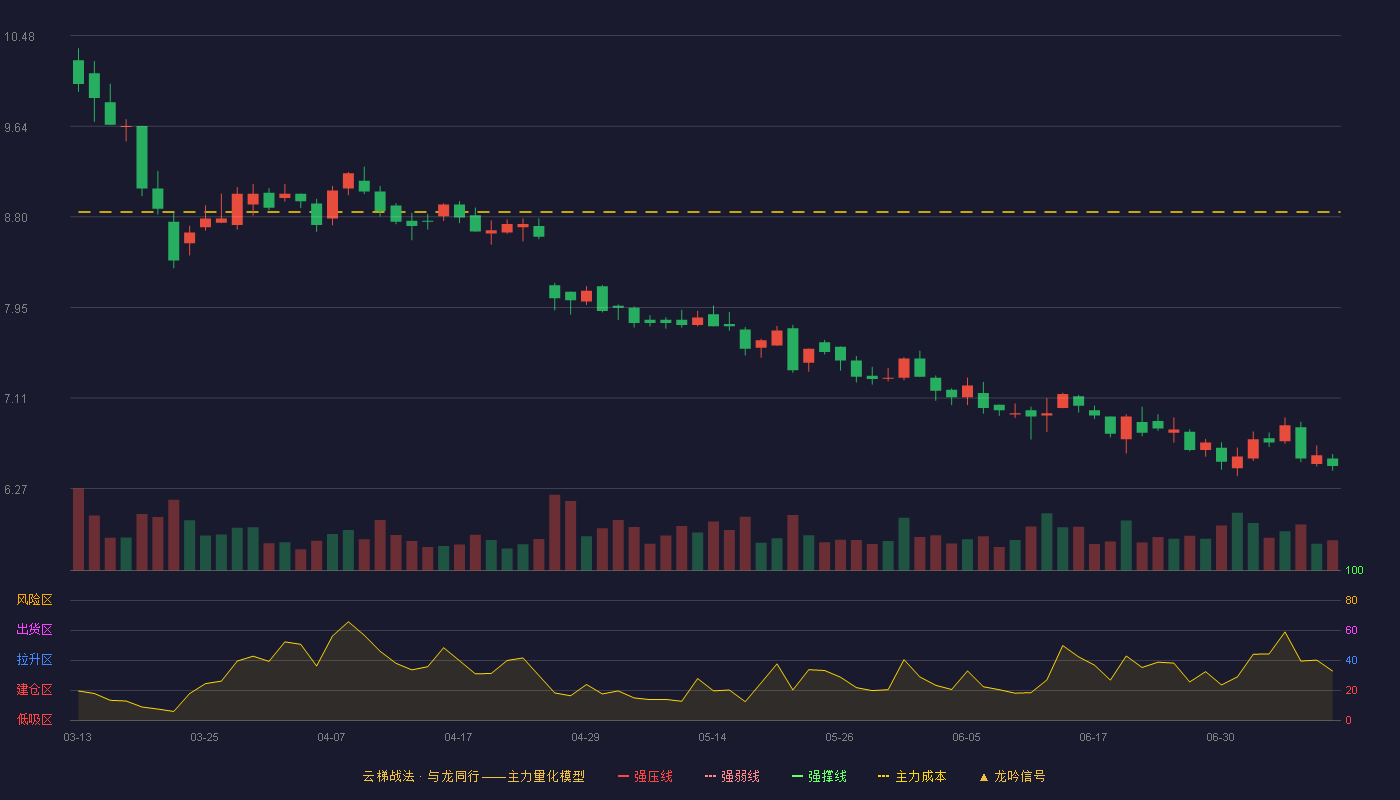
Task: Select the 风险区 zone label
Action: [34, 600]
